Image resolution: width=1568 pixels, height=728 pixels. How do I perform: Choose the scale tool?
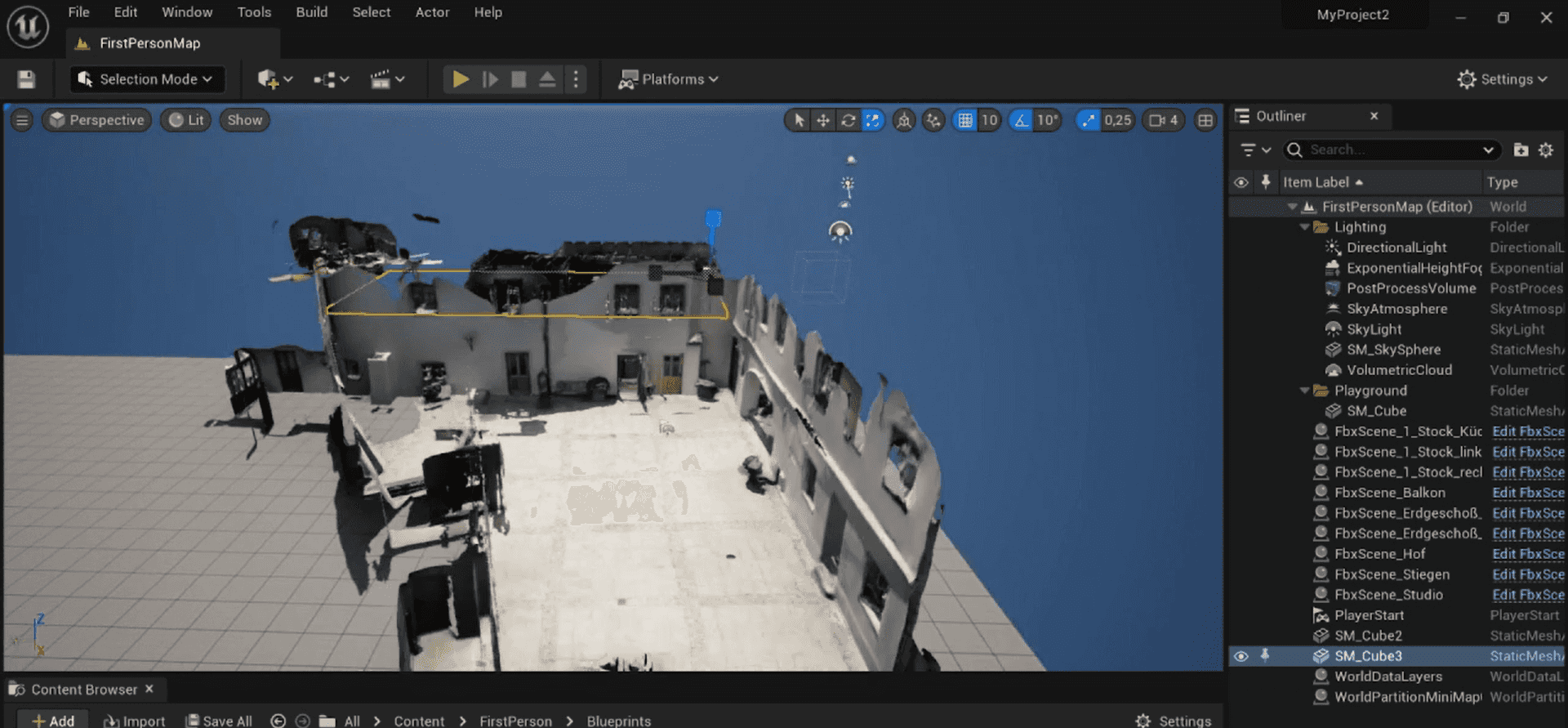click(x=873, y=120)
